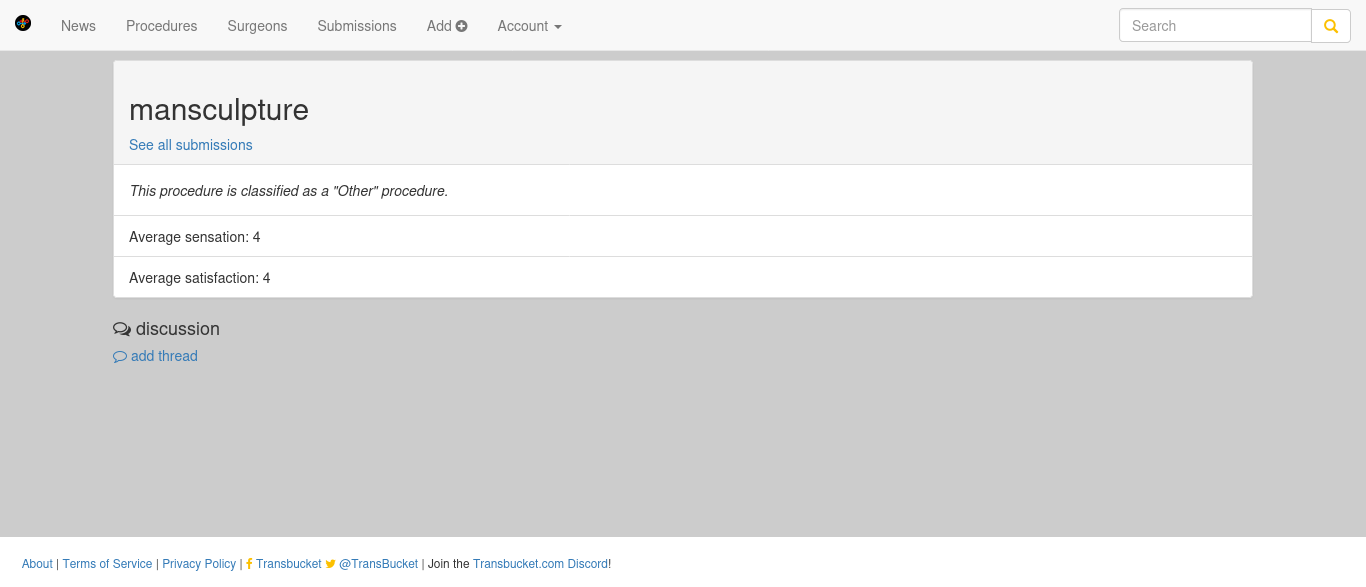
Task: Click the magnifier search button
Action: click(x=1331, y=26)
